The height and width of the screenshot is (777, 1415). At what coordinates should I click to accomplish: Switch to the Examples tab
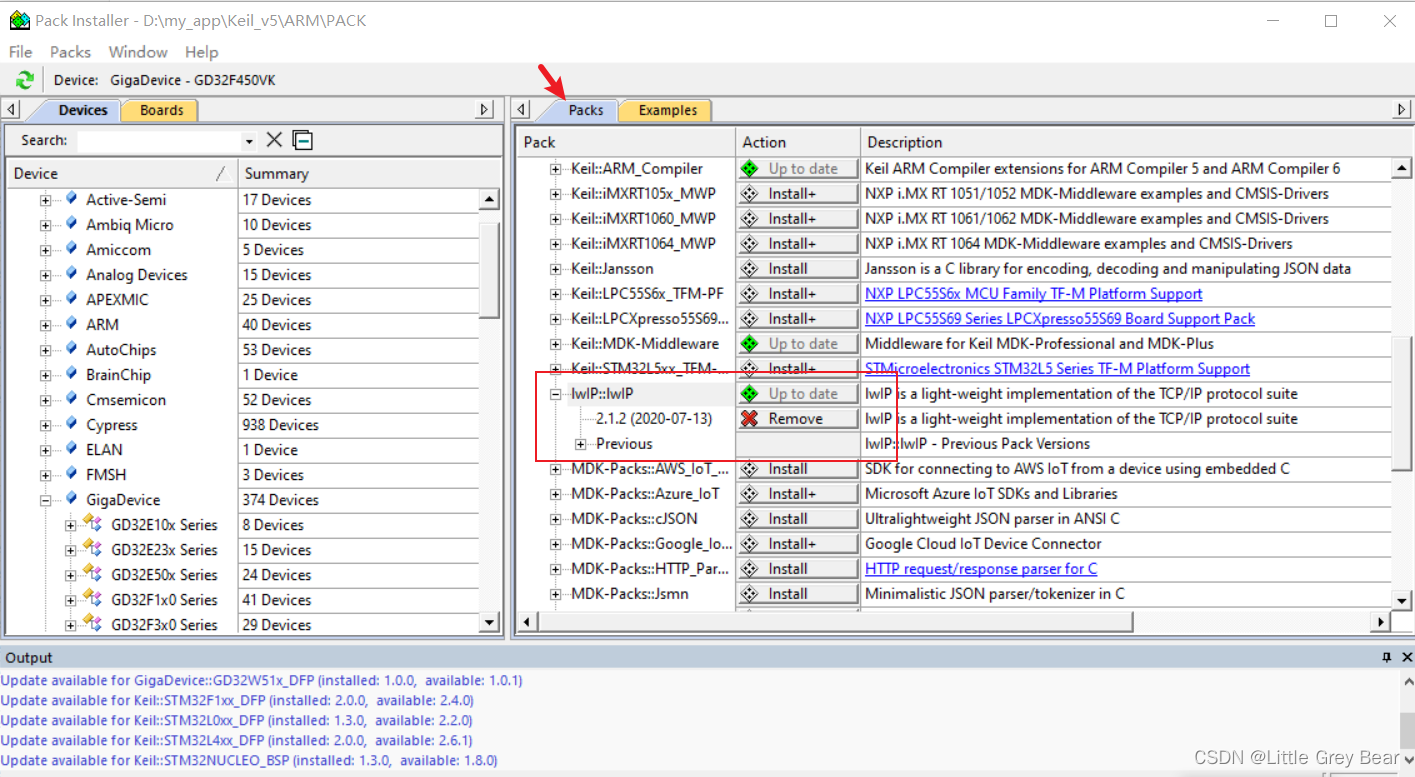click(x=667, y=110)
